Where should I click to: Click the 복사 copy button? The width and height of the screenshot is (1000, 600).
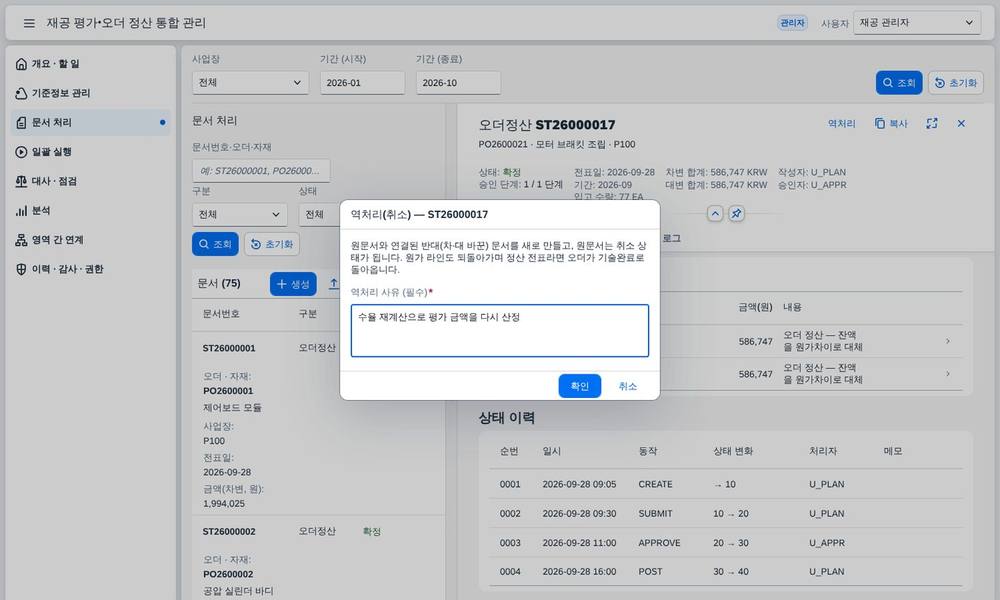[x=891, y=124]
